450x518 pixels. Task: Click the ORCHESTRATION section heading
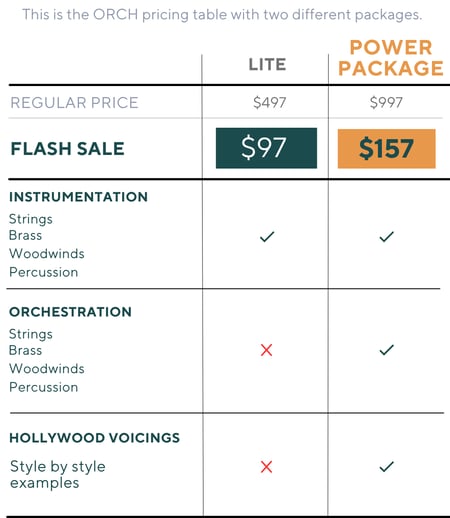70,312
